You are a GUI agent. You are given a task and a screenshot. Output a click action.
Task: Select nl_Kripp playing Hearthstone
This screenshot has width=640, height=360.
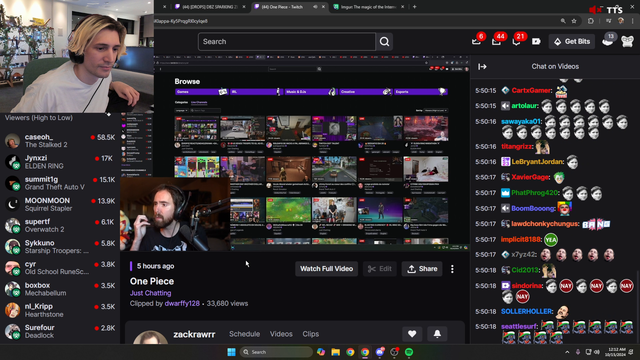[x=60, y=310]
